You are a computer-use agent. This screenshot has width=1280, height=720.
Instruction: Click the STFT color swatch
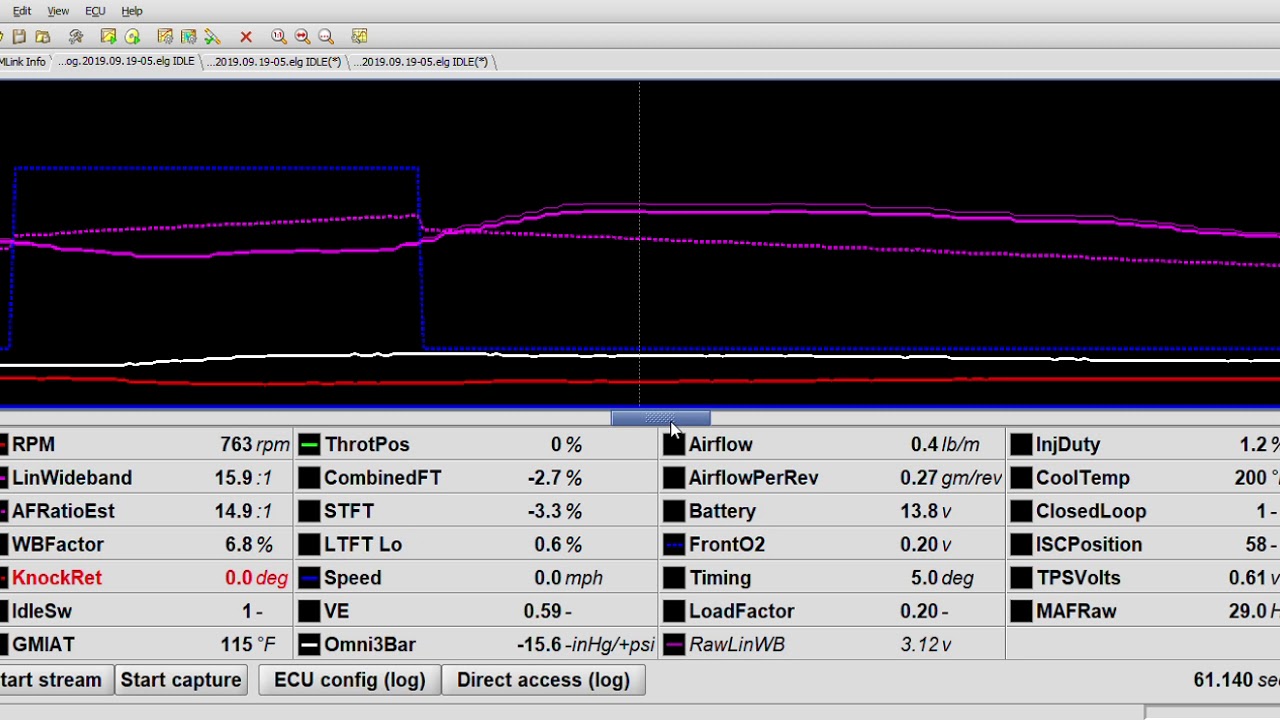tap(309, 511)
